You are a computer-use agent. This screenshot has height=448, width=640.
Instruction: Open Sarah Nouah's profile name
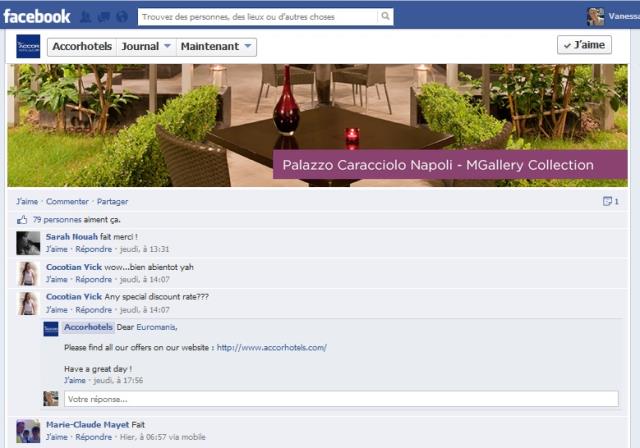coord(71,237)
